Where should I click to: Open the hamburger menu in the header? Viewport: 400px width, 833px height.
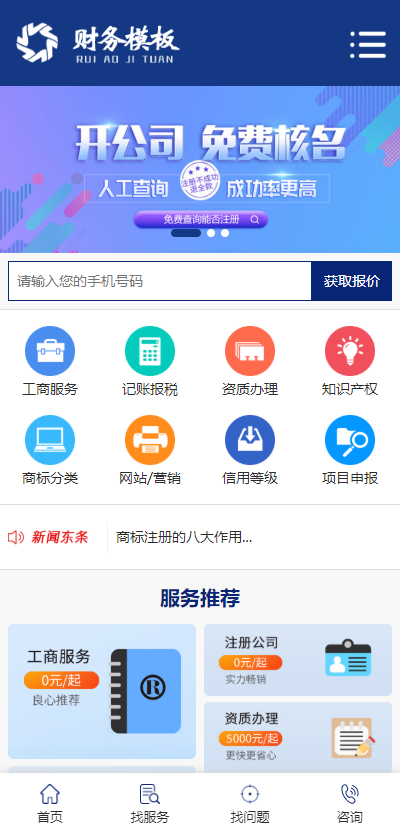(368, 45)
